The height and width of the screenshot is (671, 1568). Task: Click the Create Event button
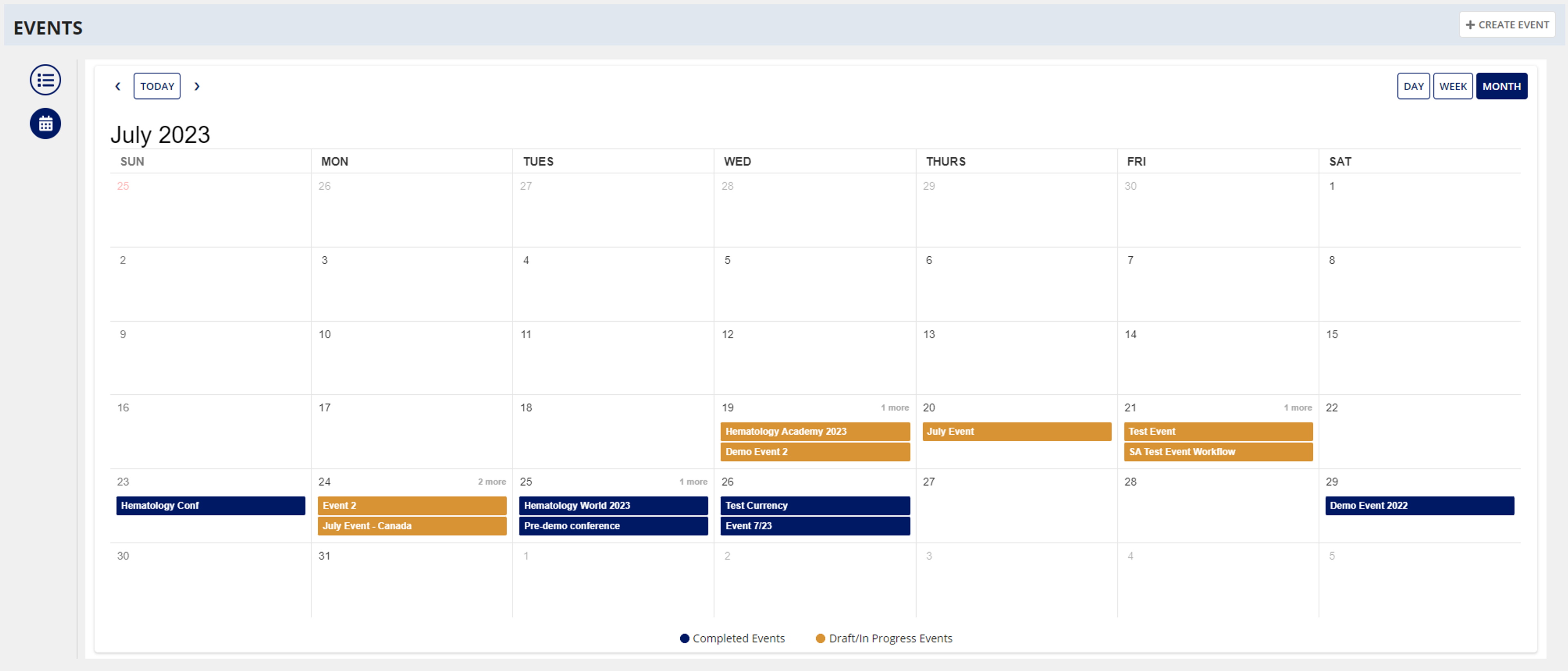click(x=1506, y=25)
